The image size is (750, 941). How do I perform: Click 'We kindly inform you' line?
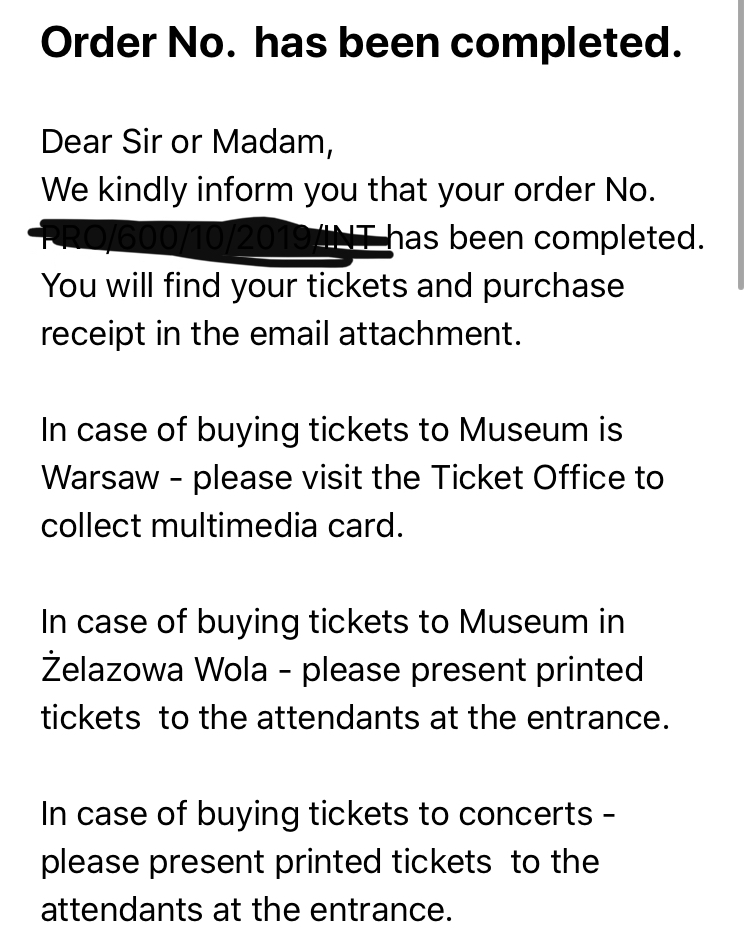(x=348, y=189)
